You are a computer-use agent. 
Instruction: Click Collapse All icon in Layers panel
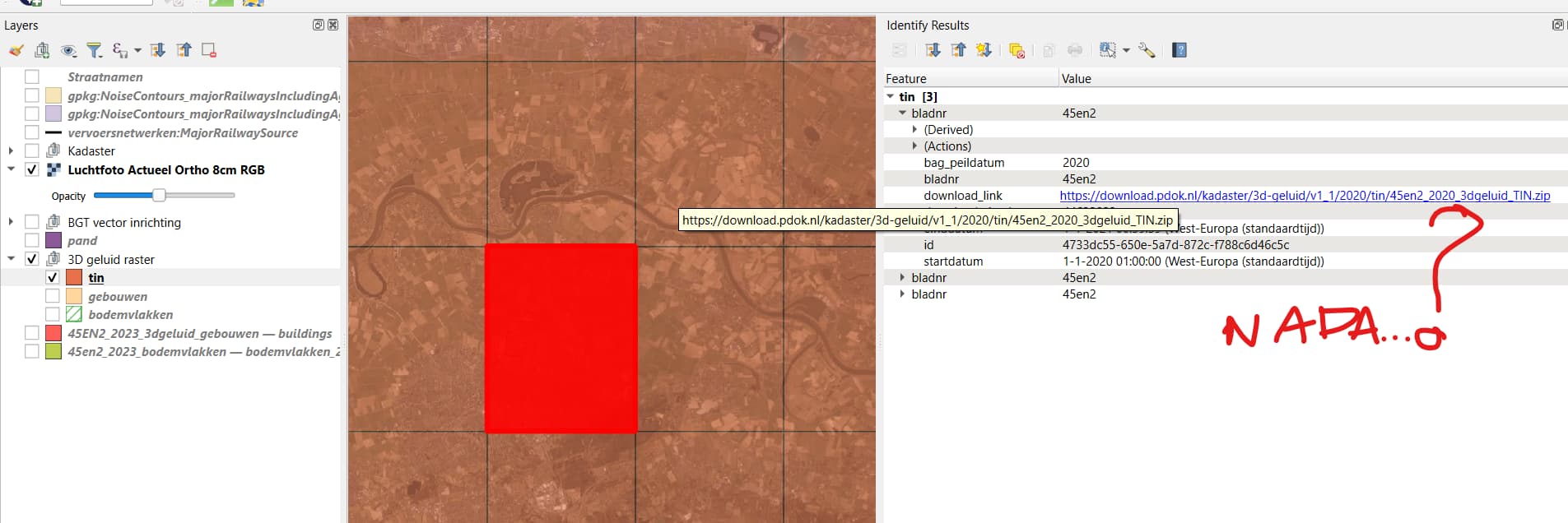pyautogui.click(x=184, y=50)
